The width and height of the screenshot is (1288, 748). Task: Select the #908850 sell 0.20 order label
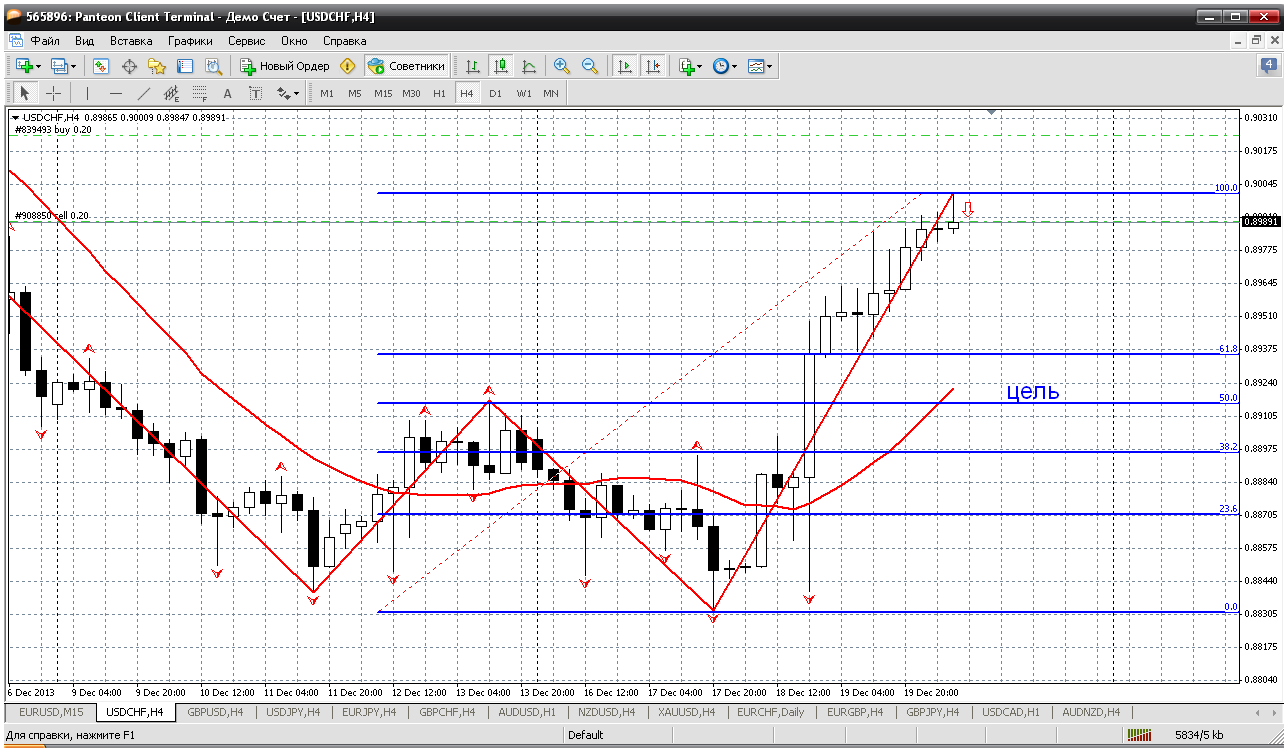(x=52, y=215)
